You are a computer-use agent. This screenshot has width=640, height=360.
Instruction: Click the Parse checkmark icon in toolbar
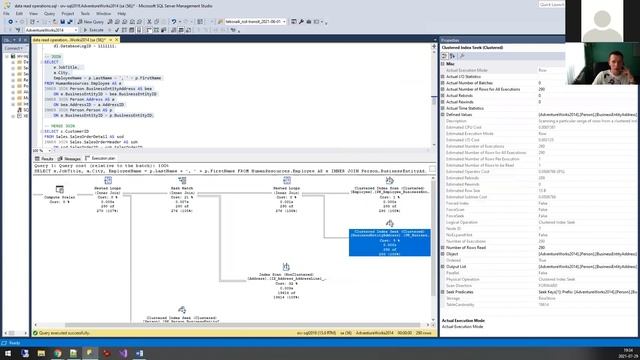[117, 30]
